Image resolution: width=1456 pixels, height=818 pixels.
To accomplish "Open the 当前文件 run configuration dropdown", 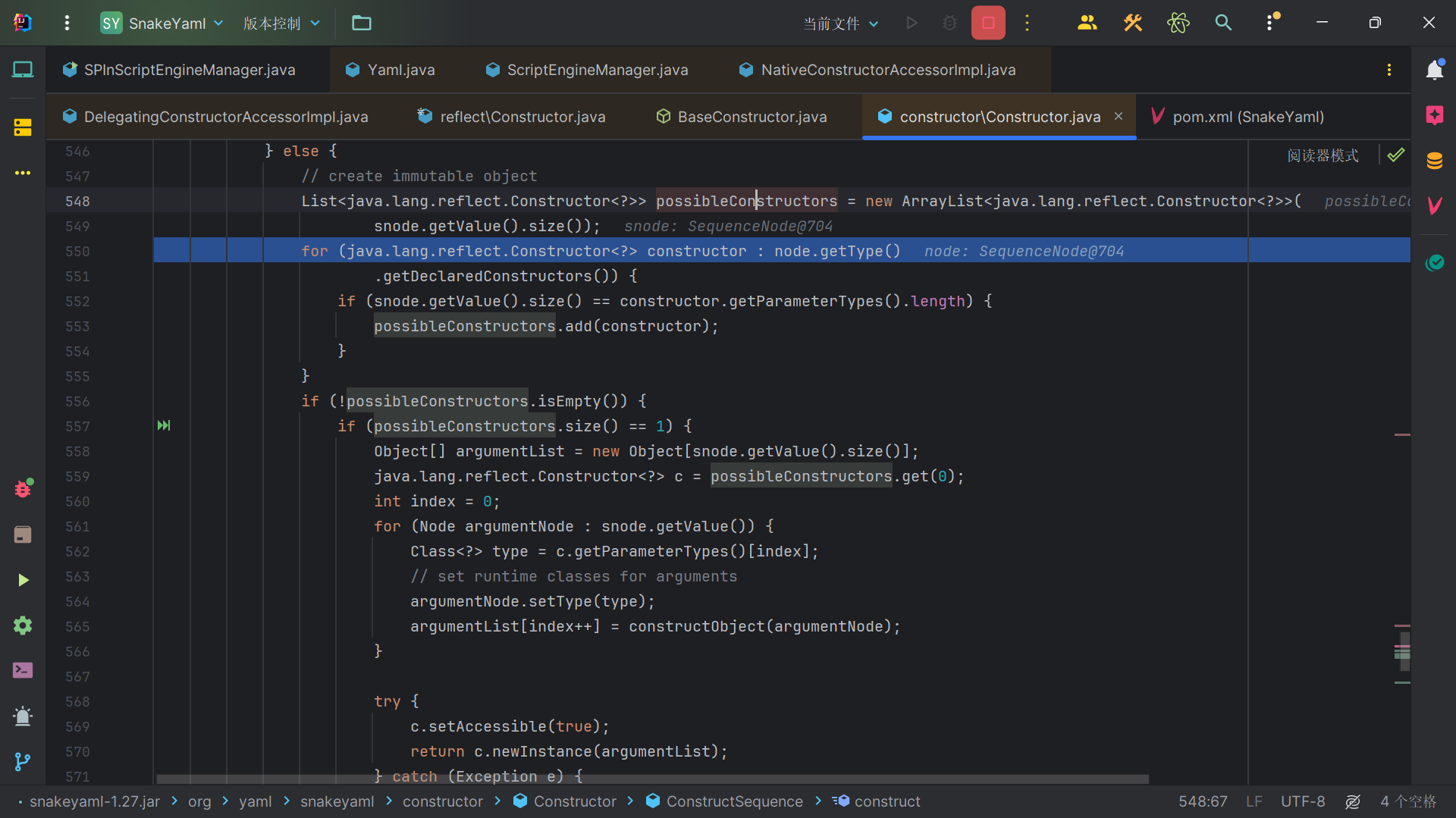I will pos(841,24).
